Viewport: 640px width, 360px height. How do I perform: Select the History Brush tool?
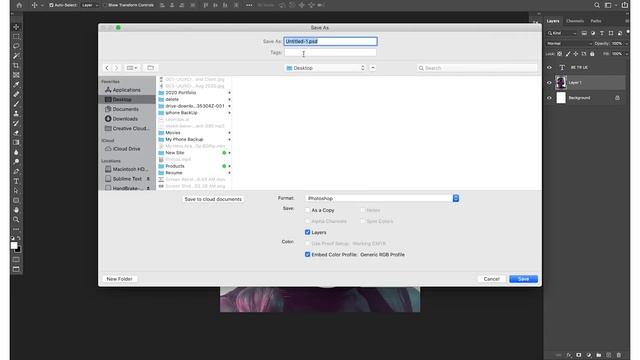pos(16,123)
